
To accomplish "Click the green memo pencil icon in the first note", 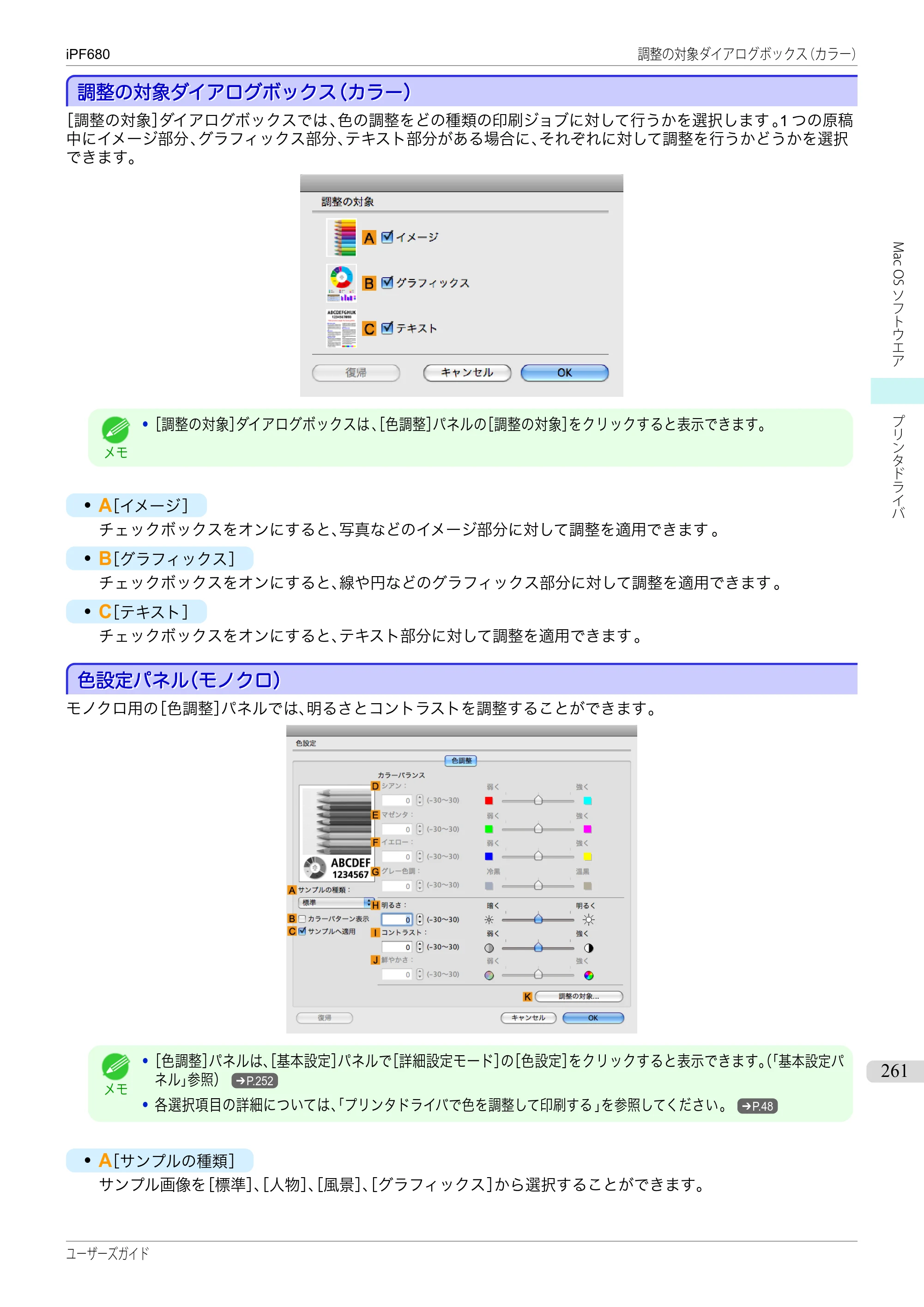I will tap(115, 429).
